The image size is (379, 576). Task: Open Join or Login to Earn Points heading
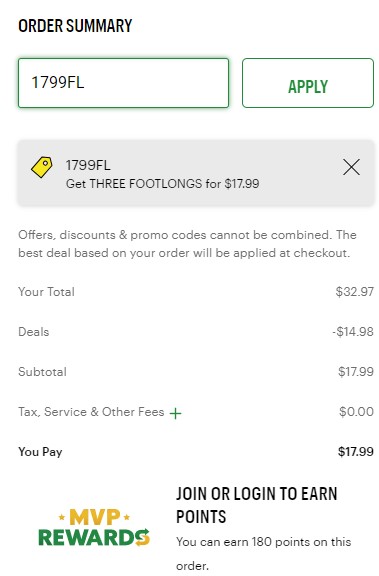pos(256,505)
